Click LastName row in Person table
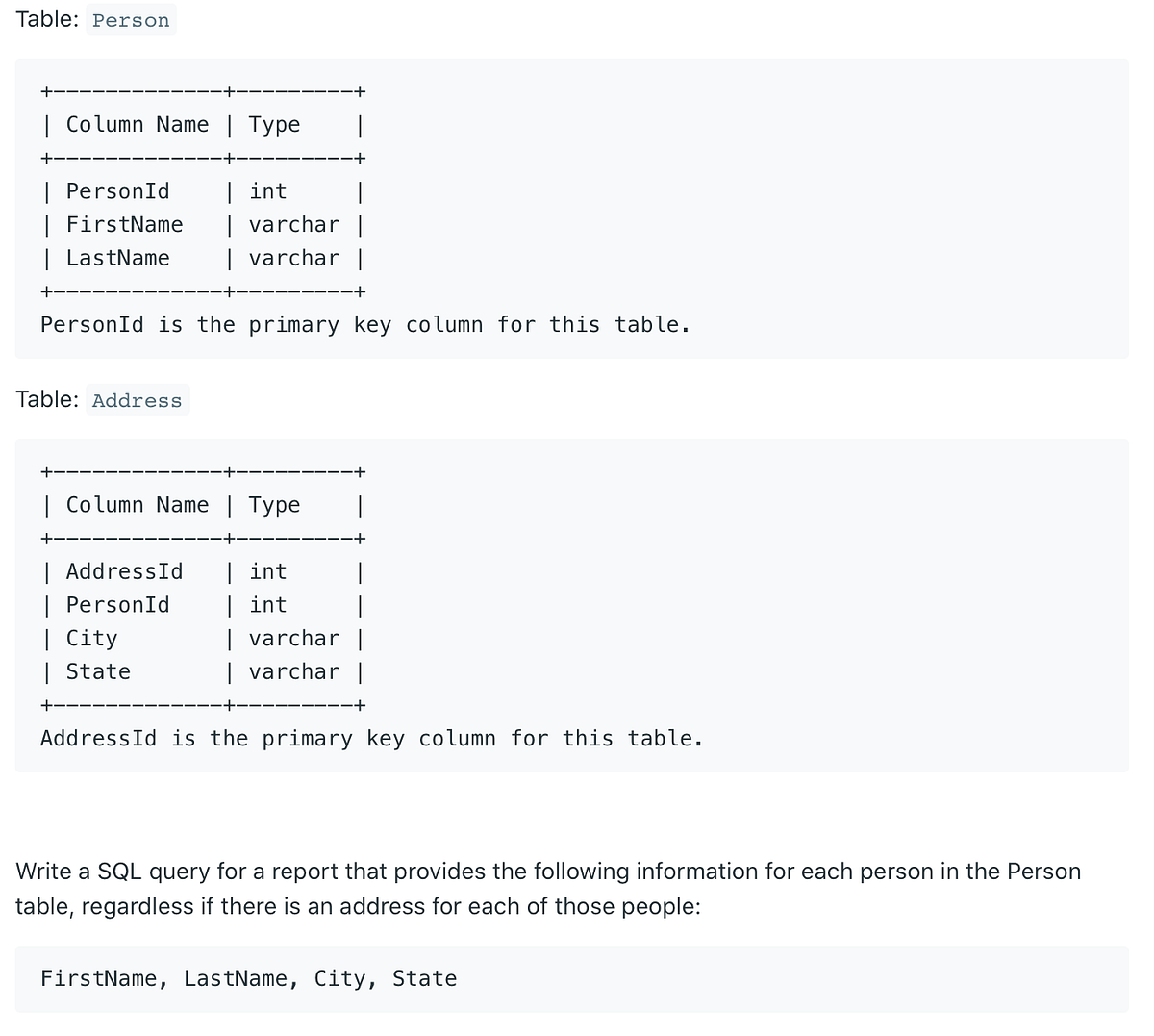 pyautogui.click(x=117, y=259)
